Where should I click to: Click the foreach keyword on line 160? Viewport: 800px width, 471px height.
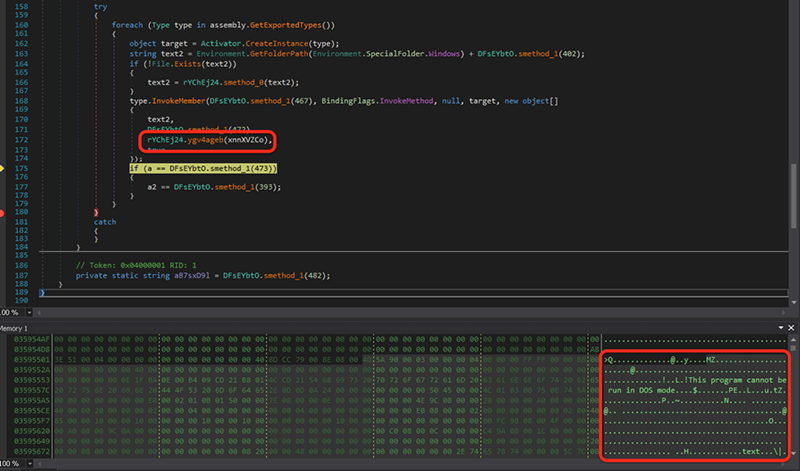click(x=127, y=25)
